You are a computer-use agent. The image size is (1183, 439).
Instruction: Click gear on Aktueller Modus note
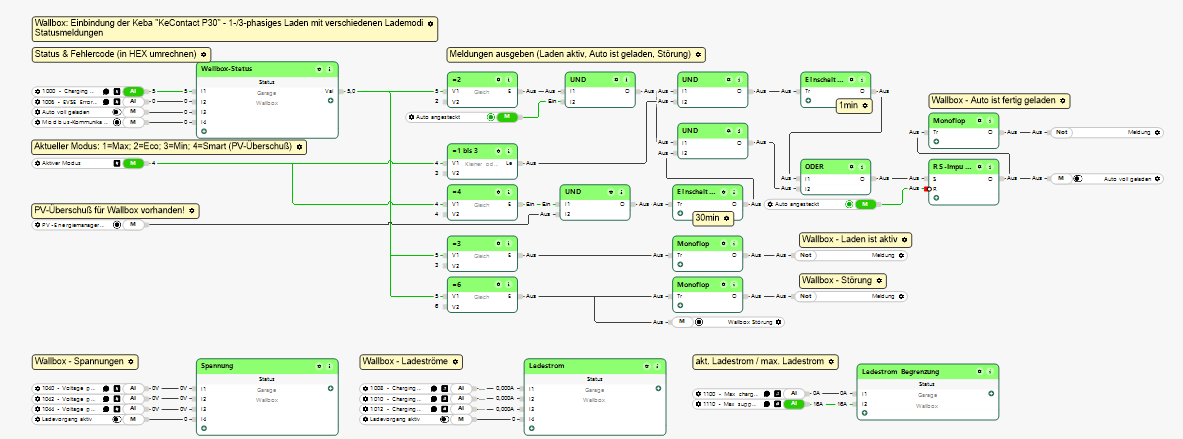[299, 146]
